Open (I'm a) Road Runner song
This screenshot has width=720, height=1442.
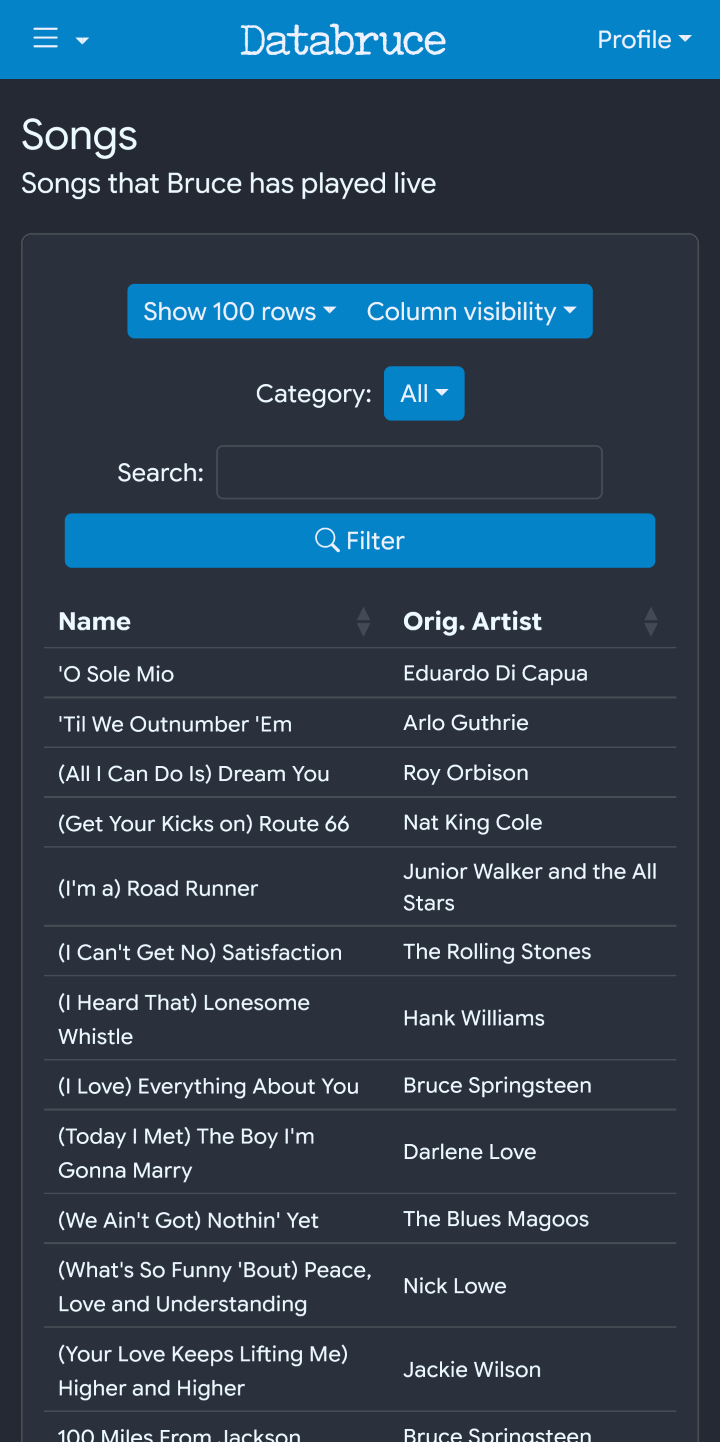pyautogui.click(x=158, y=888)
